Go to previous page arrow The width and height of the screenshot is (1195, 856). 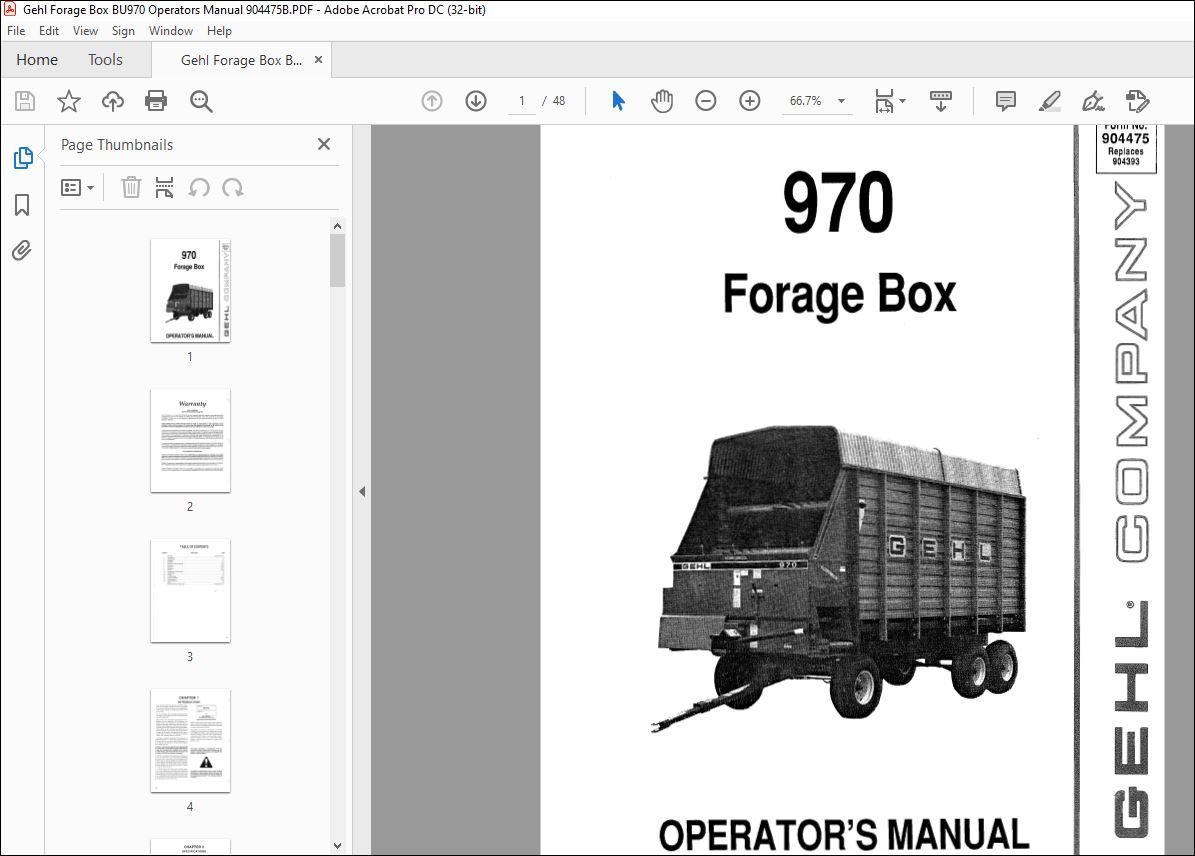(432, 101)
